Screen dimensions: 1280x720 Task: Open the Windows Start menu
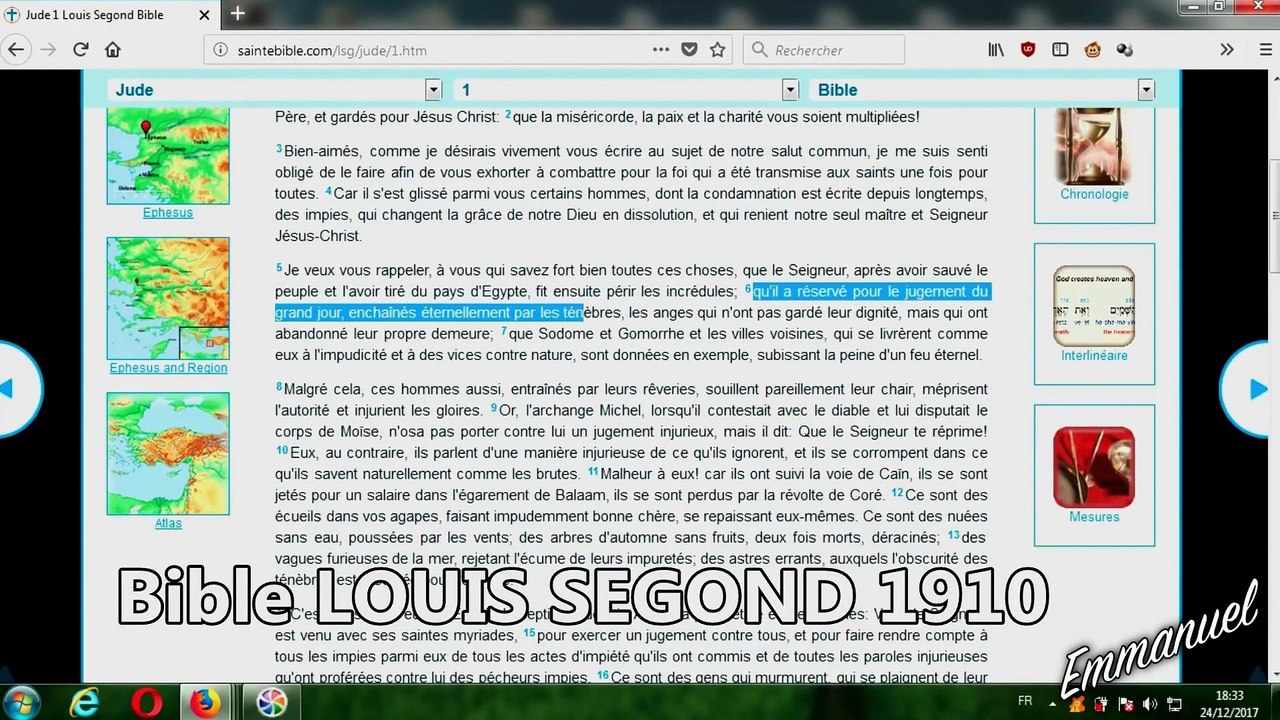click(x=22, y=702)
